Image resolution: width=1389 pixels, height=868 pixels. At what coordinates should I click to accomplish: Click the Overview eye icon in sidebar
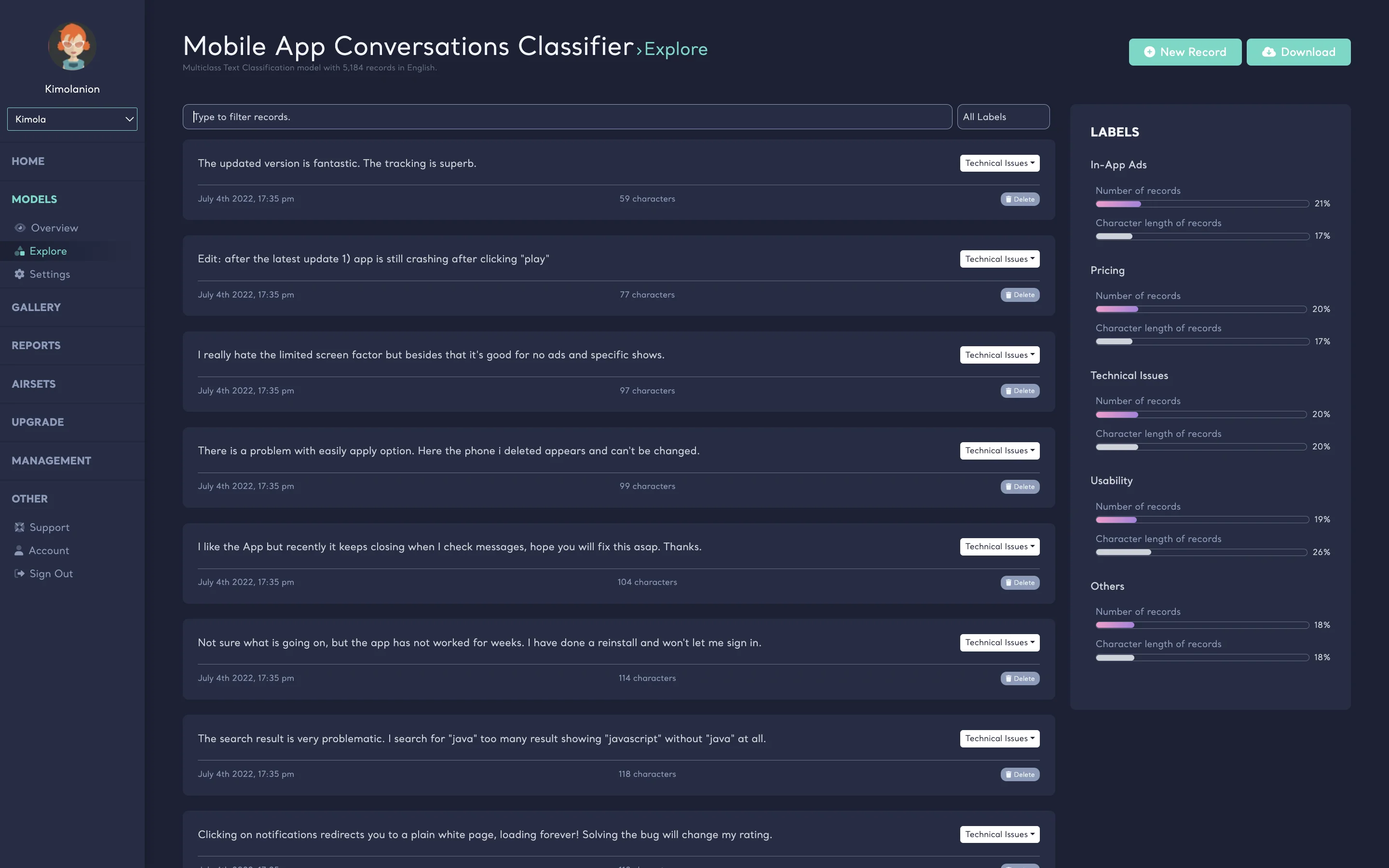(20, 228)
